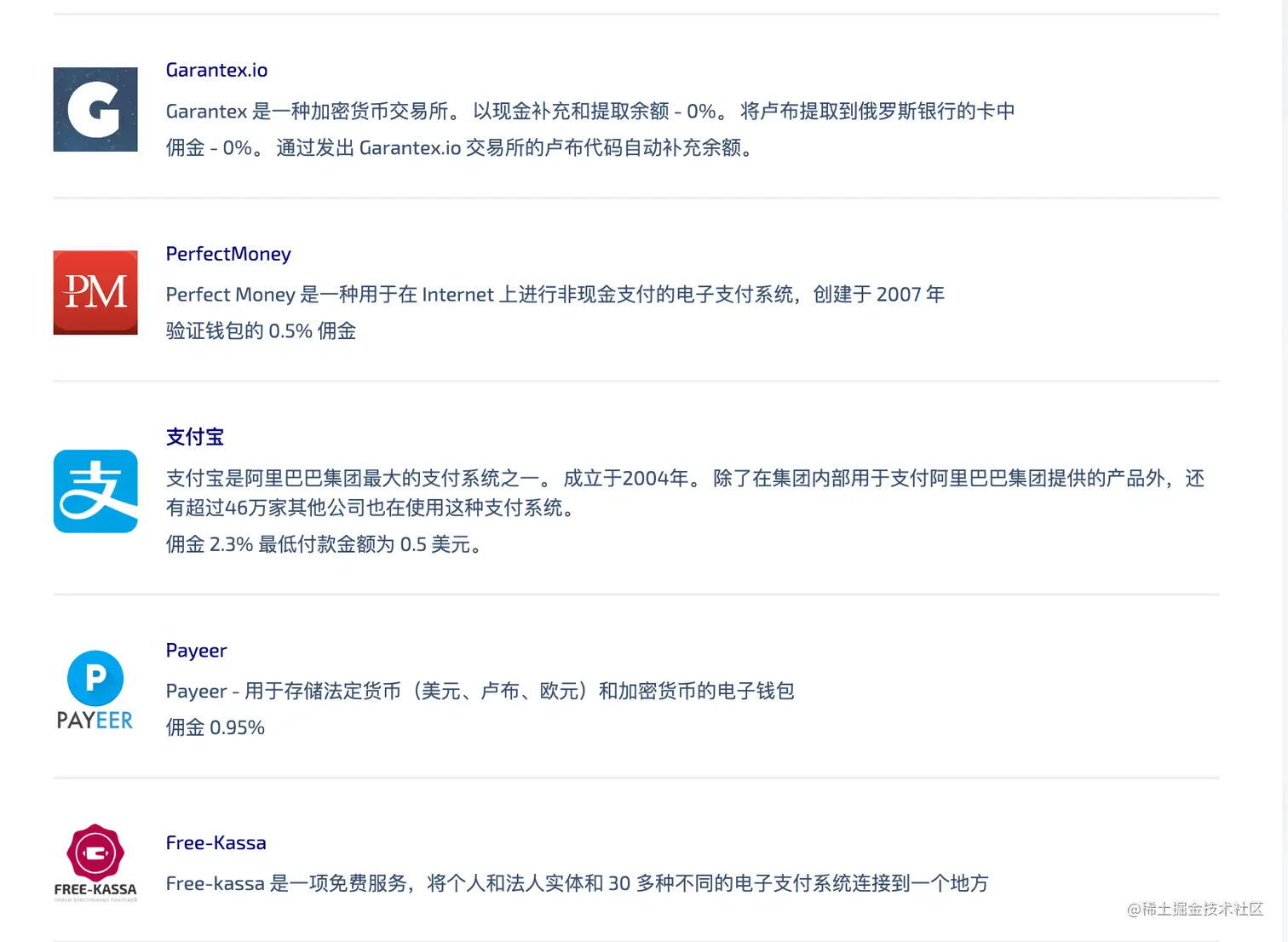Click the text '佣金 2.3% 最低付款金额为 0.5 美元'
The height and width of the screenshot is (942, 1288).
coord(324,545)
